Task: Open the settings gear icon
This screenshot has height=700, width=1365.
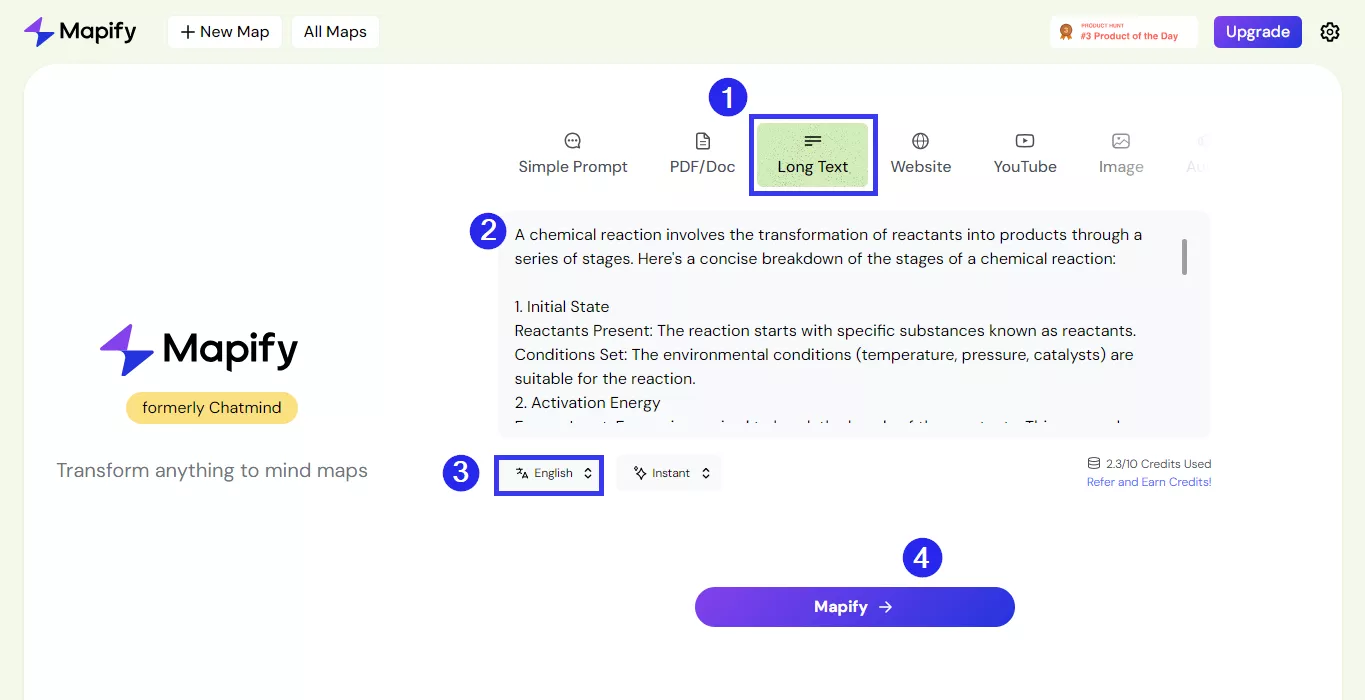Action: (x=1330, y=31)
